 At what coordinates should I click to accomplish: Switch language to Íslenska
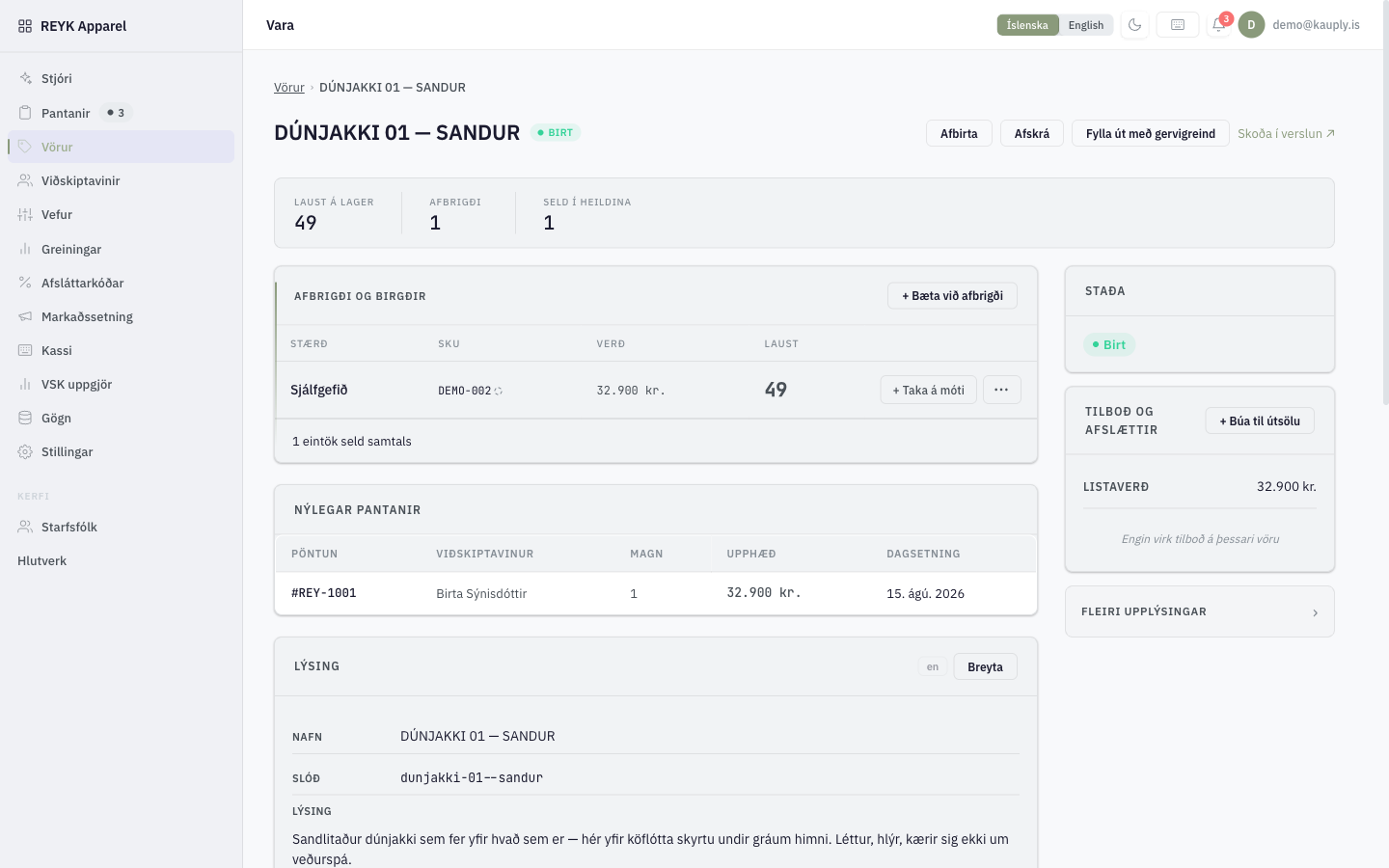(x=1027, y=25)
